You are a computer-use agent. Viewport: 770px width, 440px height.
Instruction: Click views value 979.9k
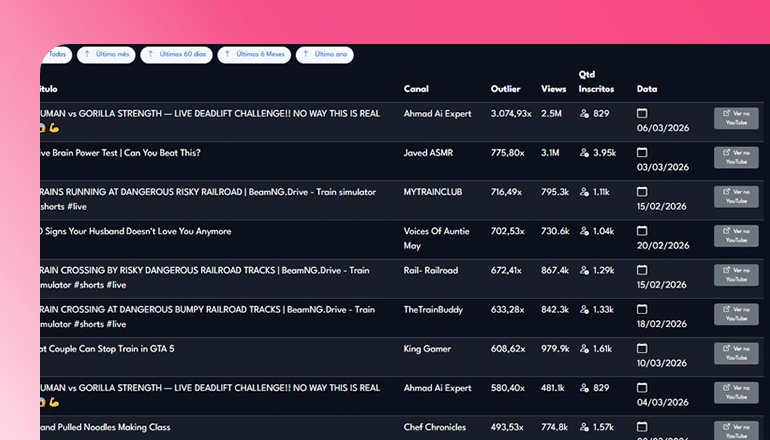pyautogui.click(x=555, y=349)
